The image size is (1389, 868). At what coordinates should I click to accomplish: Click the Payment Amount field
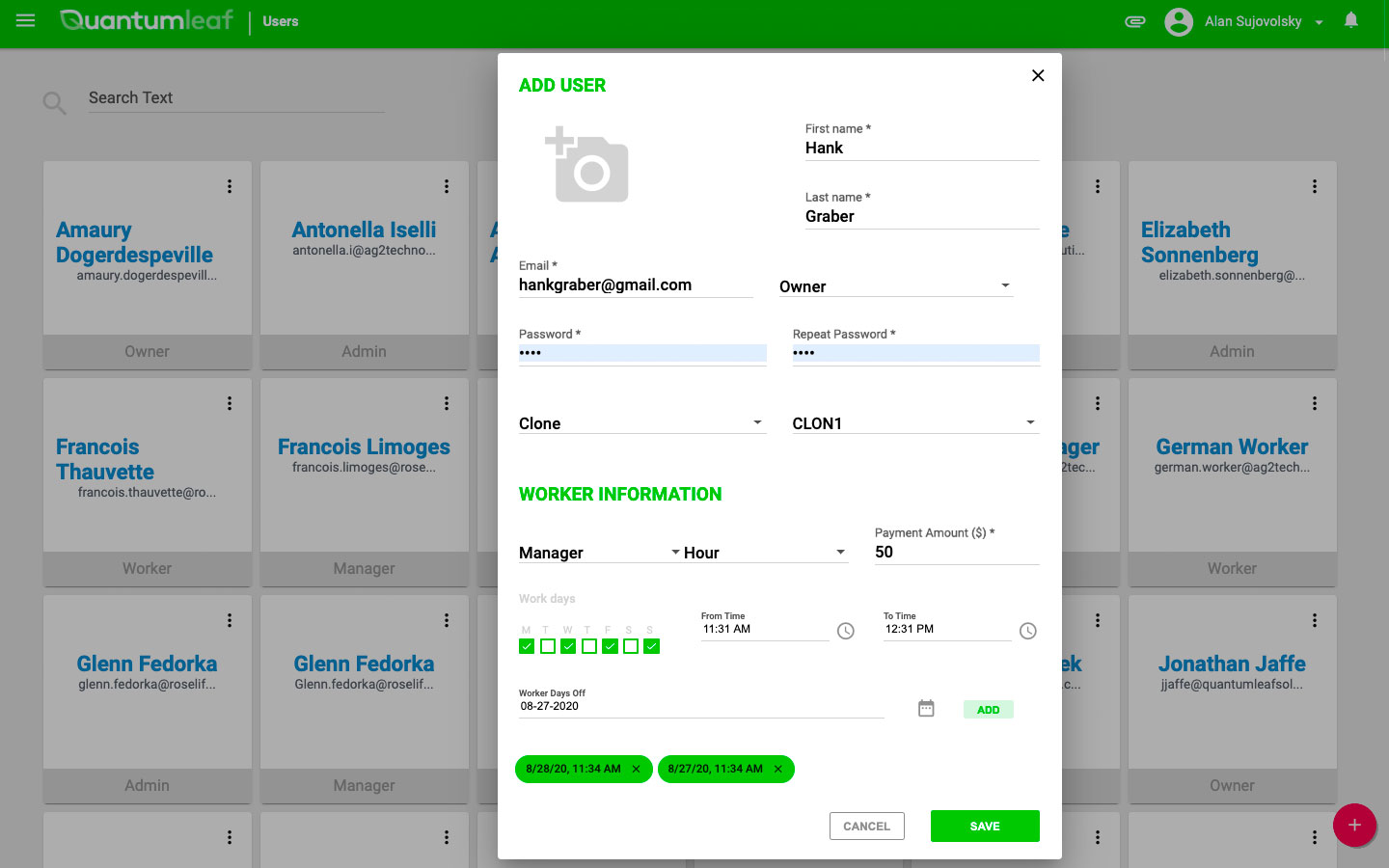point(957,553)
